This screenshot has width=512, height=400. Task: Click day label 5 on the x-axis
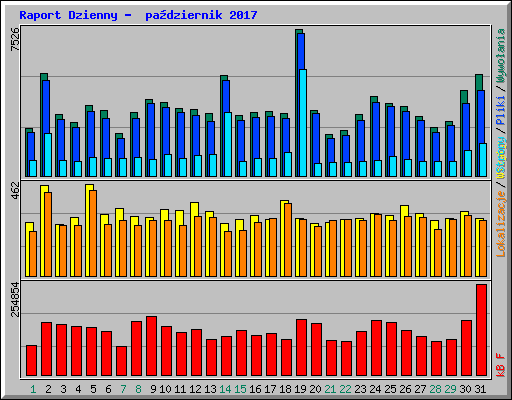click(93, 389)
